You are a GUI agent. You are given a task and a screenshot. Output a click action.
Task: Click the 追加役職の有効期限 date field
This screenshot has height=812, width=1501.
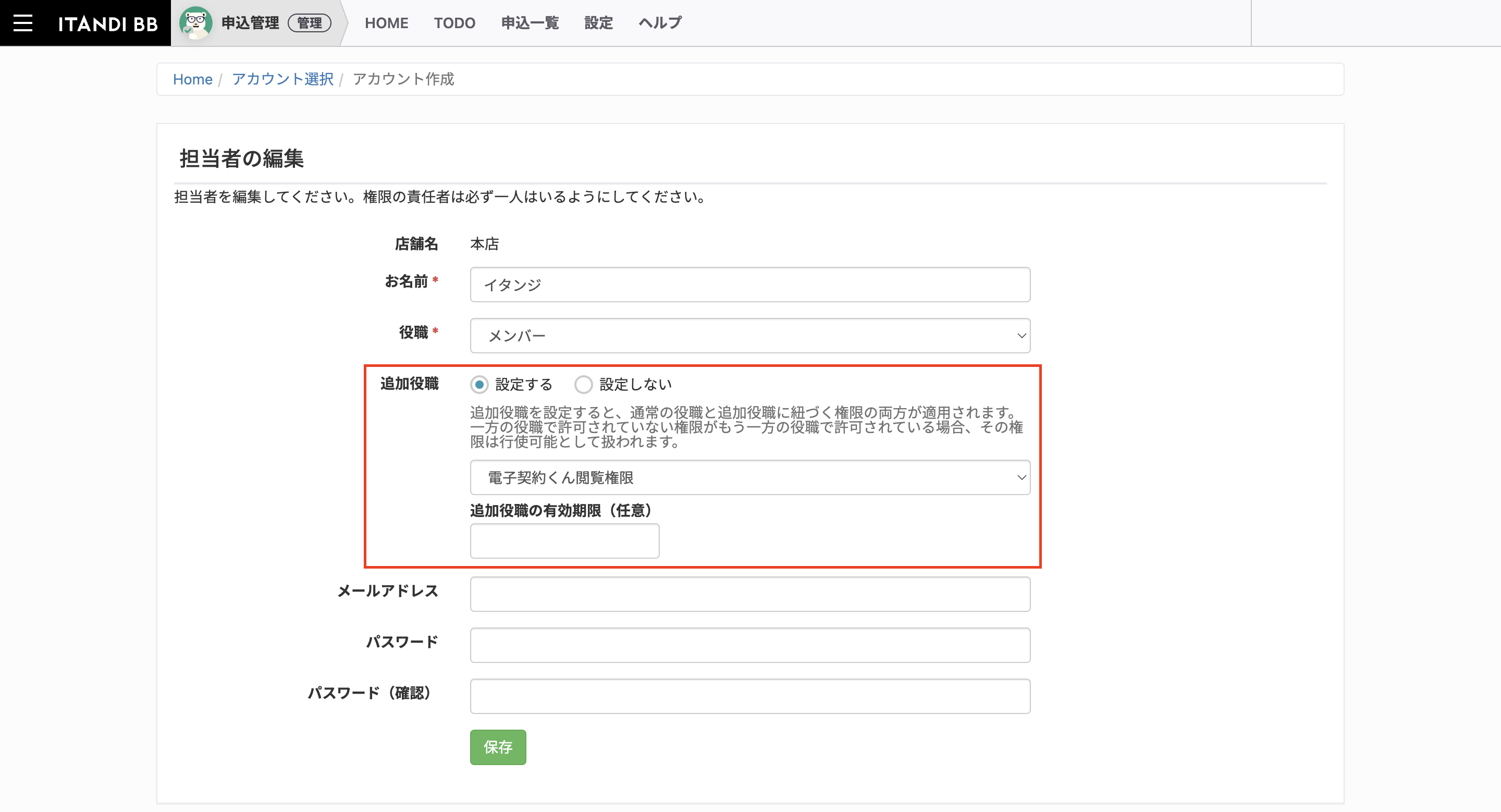564,540
